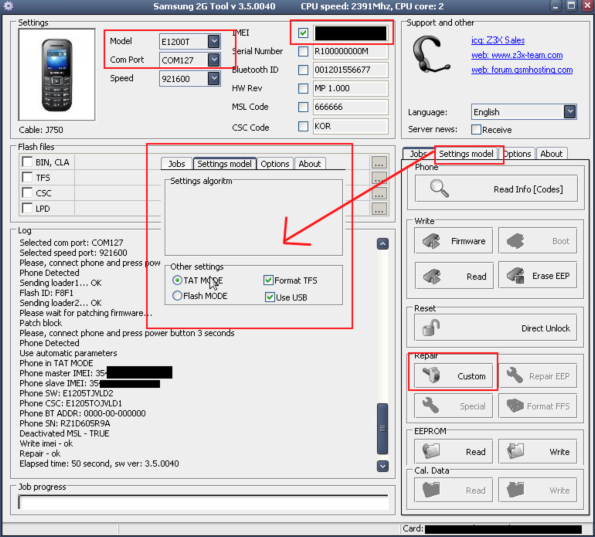The width and height of the screenshot is (595, 537).
Task: Click the headset support icon
Action: click(x=431, y=55)
